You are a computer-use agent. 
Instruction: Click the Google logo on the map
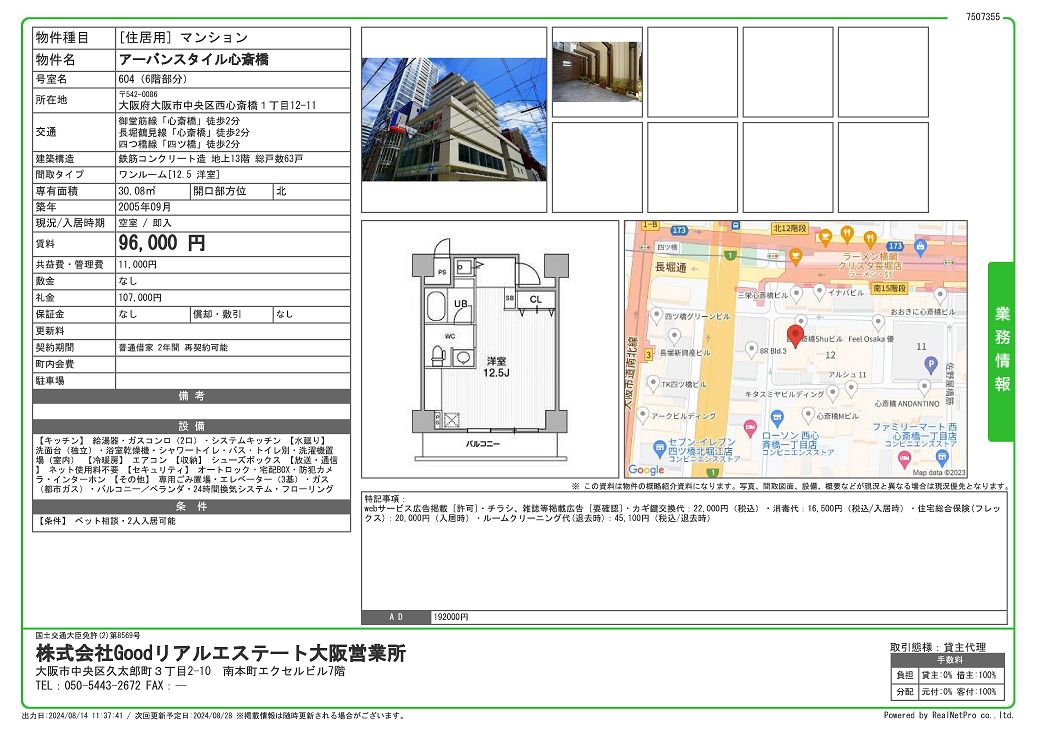645,470
